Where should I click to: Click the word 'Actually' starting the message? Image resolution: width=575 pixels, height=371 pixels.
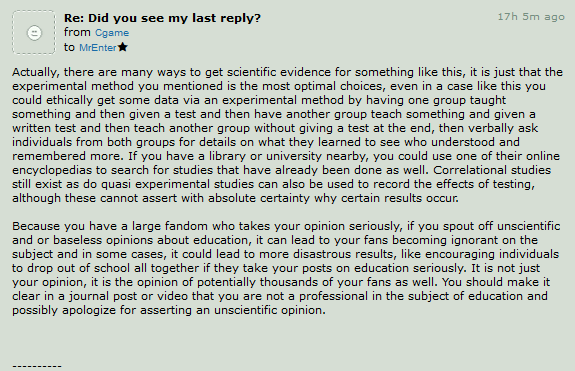tap(34, 72)
